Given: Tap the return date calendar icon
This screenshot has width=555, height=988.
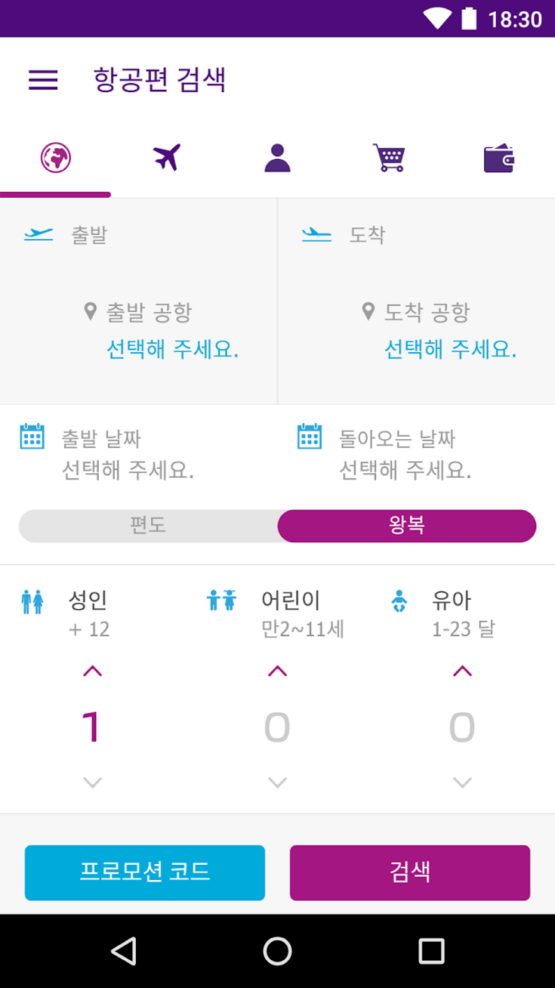Looking at the screenshot, I should pyautogui.click(x=309, y=437).
